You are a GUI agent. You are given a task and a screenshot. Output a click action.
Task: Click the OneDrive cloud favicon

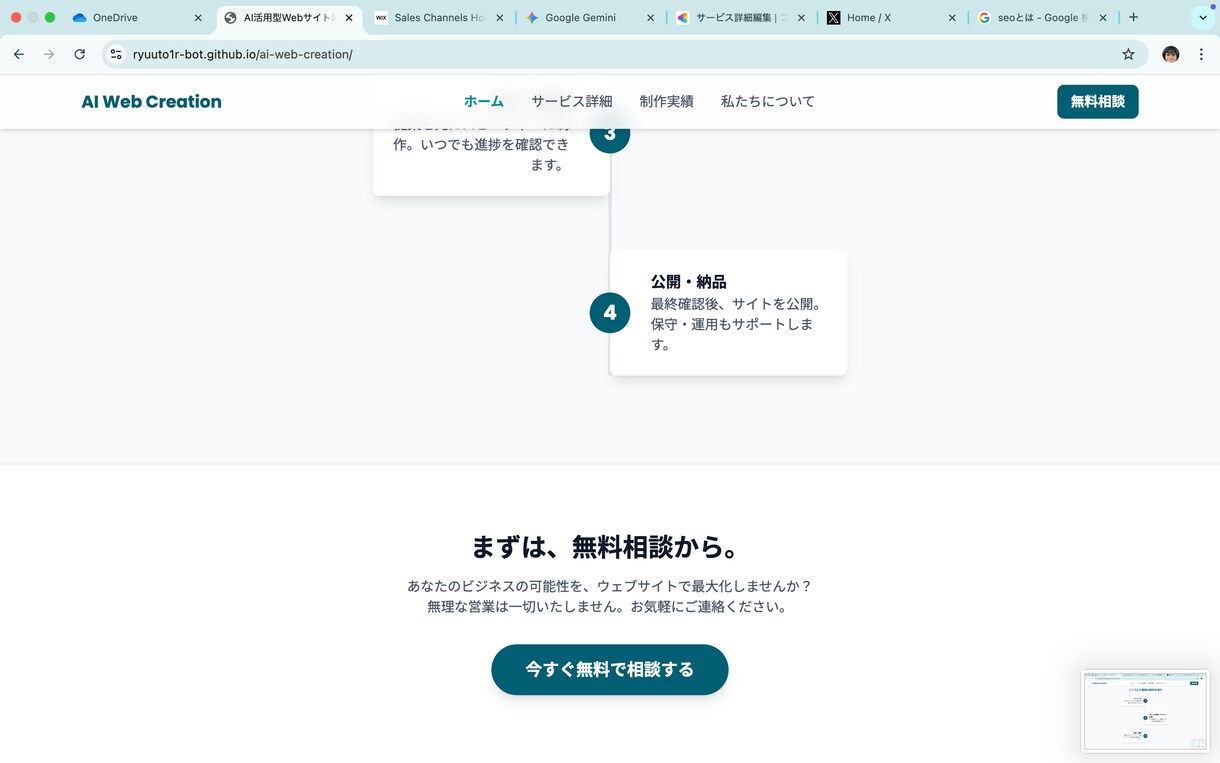pos(80,18)
